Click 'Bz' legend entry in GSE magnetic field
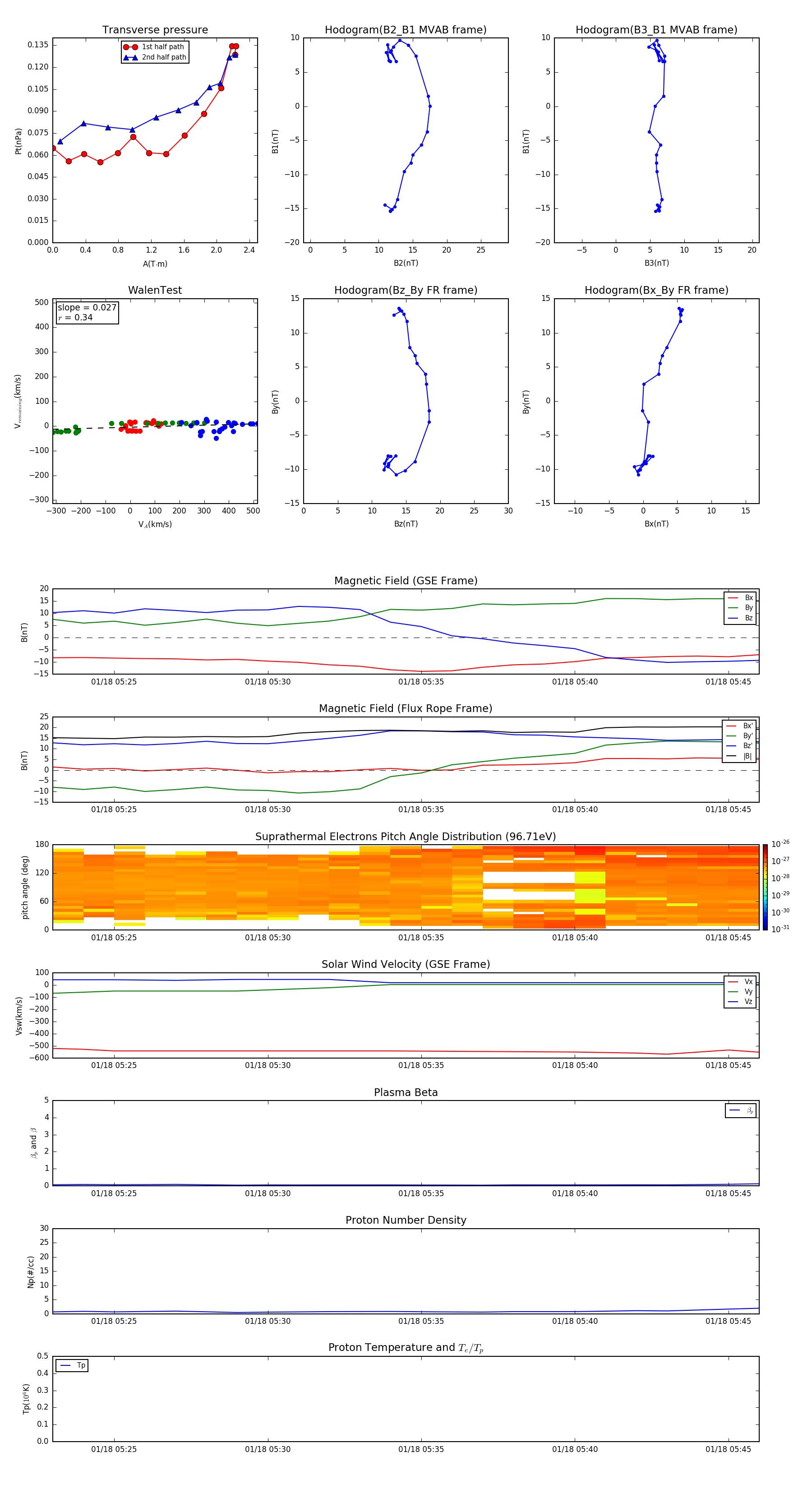The width and height of the screenshot is (812, 1489). pyautogui.click(x=740, y=618)
